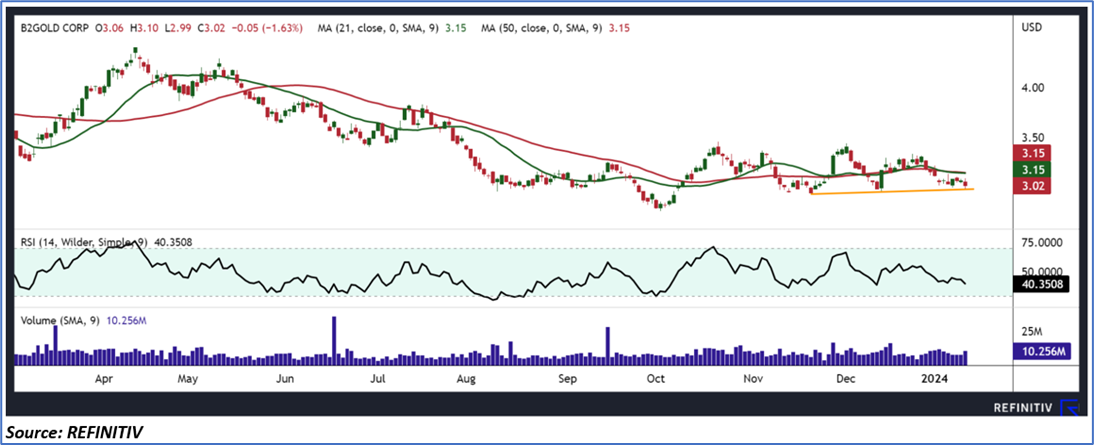Screen dimensions: 1094x445
Task: Click the 2024 label on time axis
Action: point(934,379)
